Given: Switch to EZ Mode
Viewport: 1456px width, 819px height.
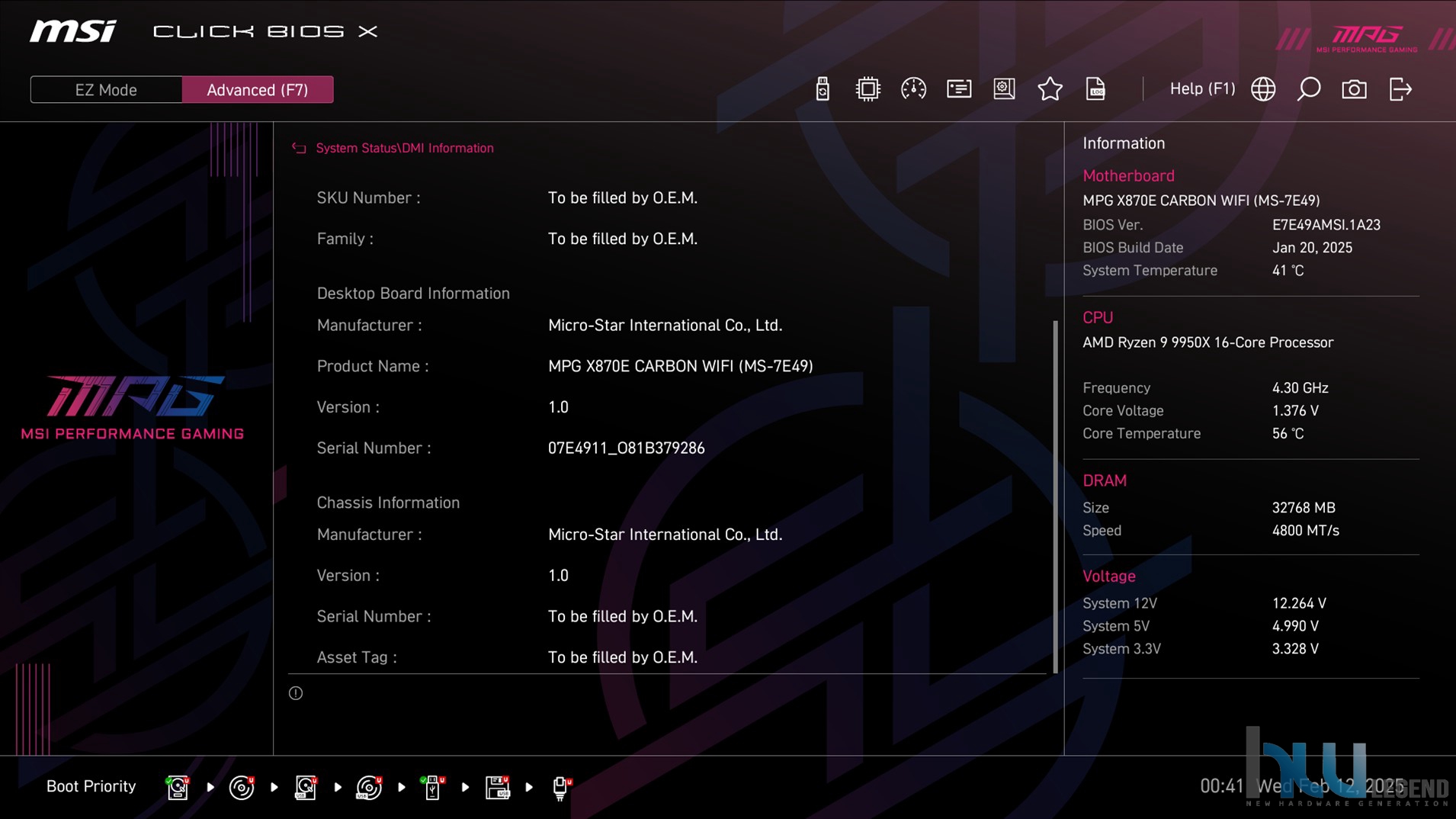Looking at the screenshot, I should [106, 90].
